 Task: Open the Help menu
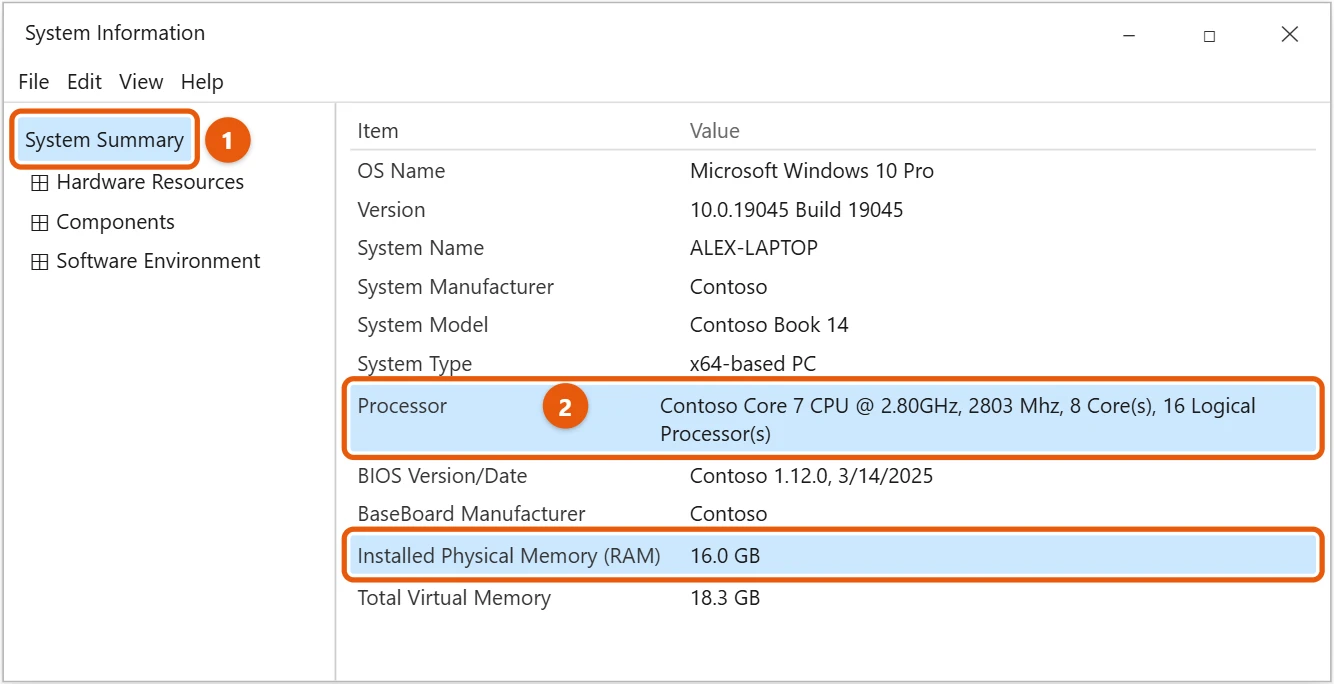(202, 82)
